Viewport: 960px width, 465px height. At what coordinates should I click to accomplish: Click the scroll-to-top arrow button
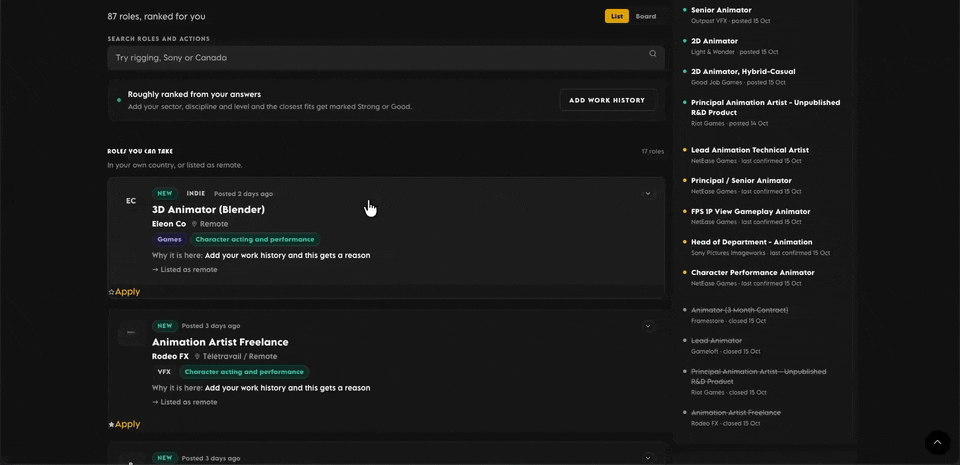[937, 442]
